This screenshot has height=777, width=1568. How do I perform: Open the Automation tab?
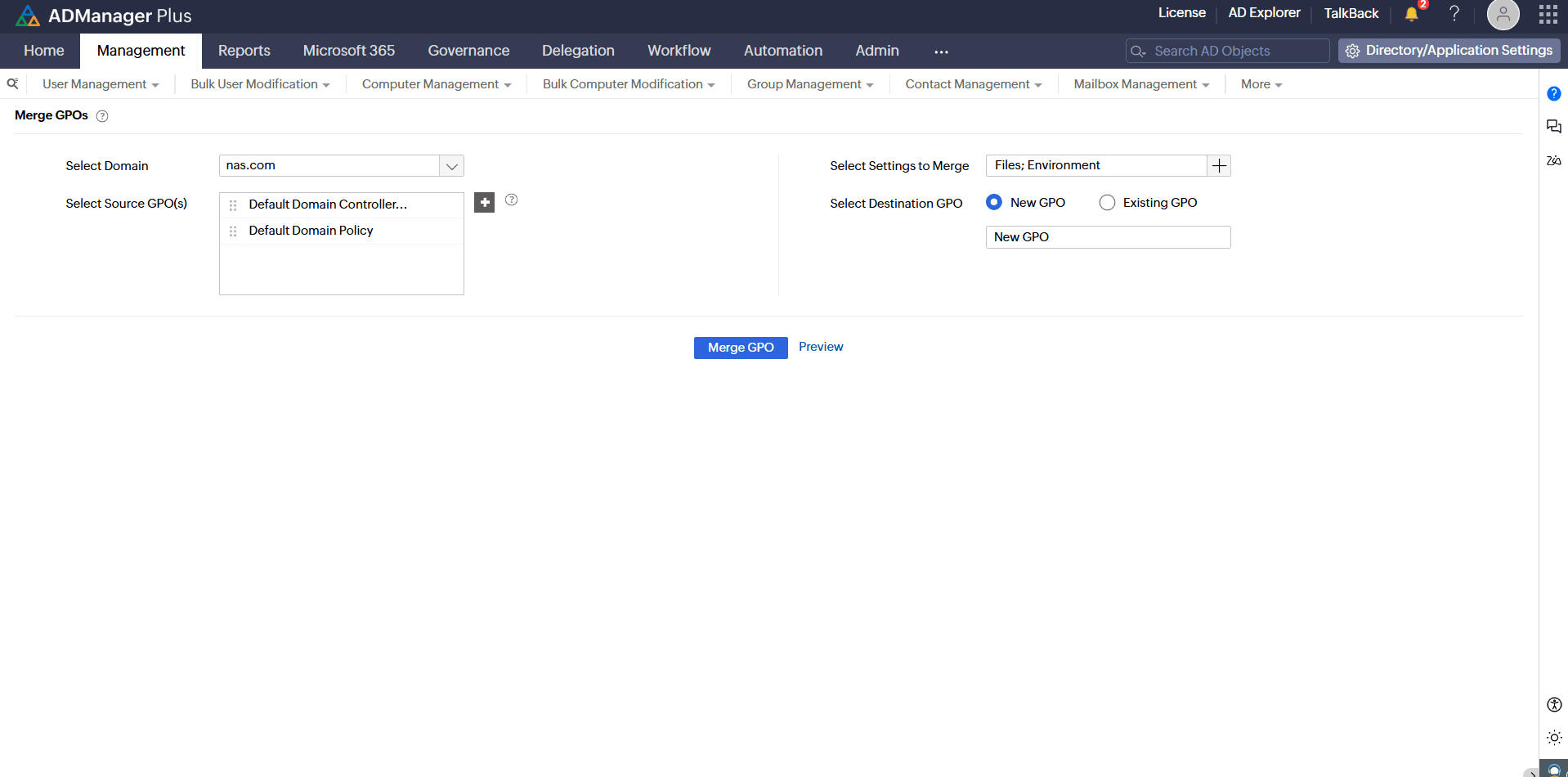click(x=783, y=51)
